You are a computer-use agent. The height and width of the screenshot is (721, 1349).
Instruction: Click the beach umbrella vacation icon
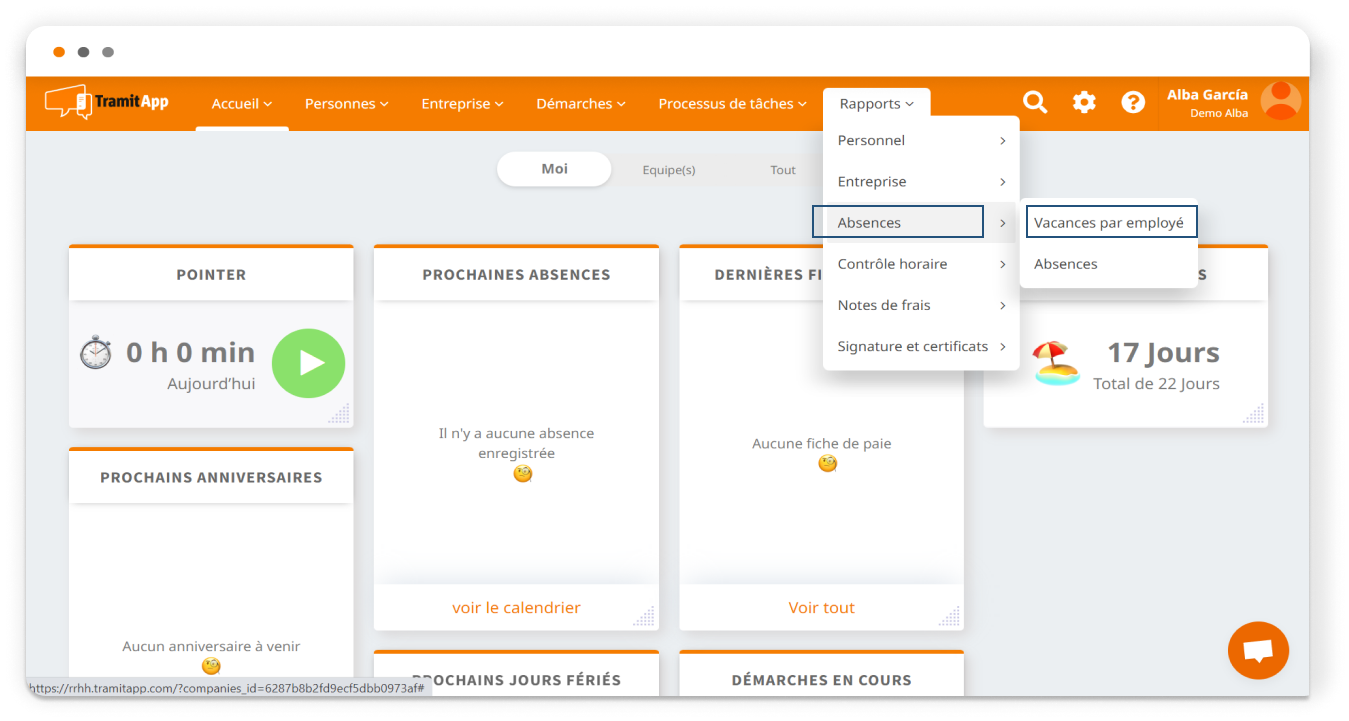1056,363
